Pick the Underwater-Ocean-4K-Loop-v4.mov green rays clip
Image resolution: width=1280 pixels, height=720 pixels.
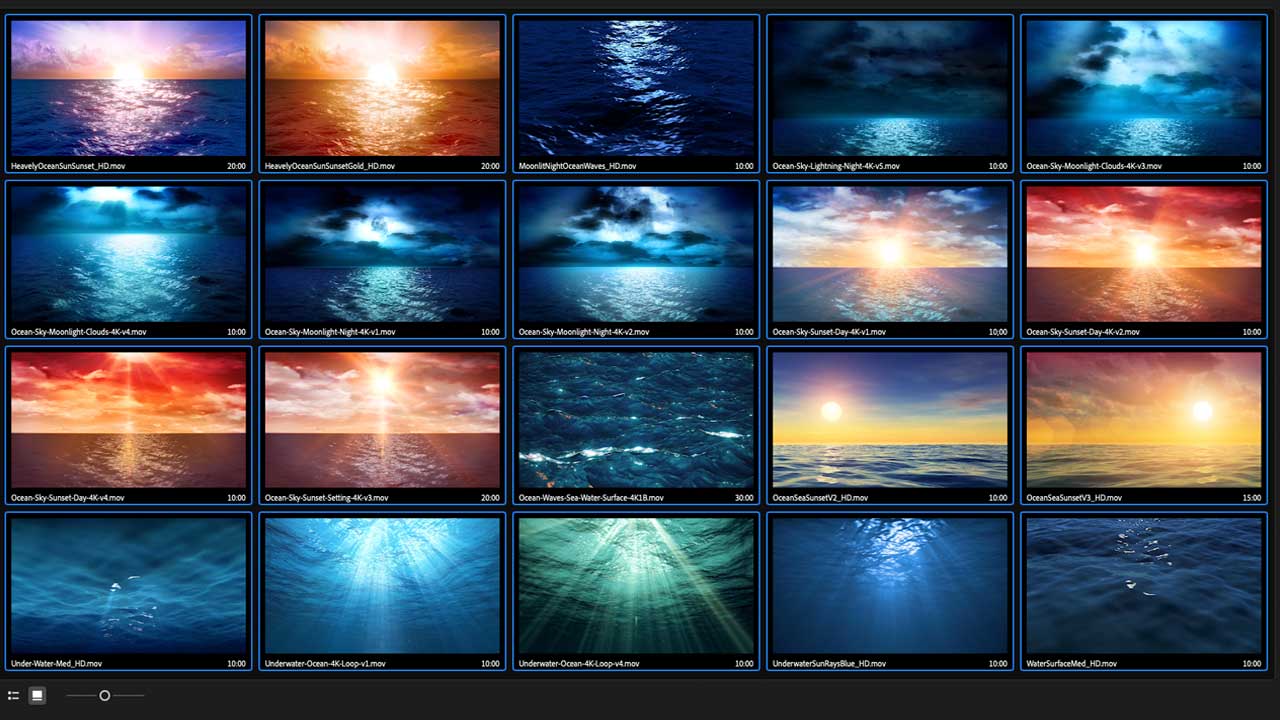[x=636, y=586]
